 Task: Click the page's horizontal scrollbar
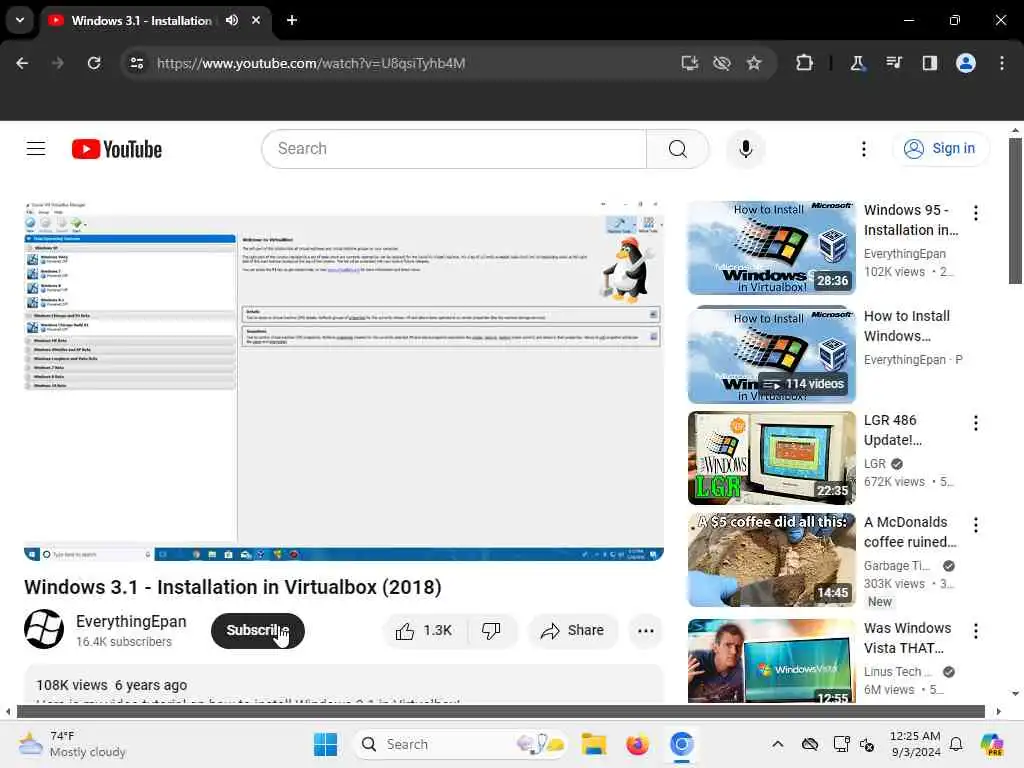coord(500,711)
